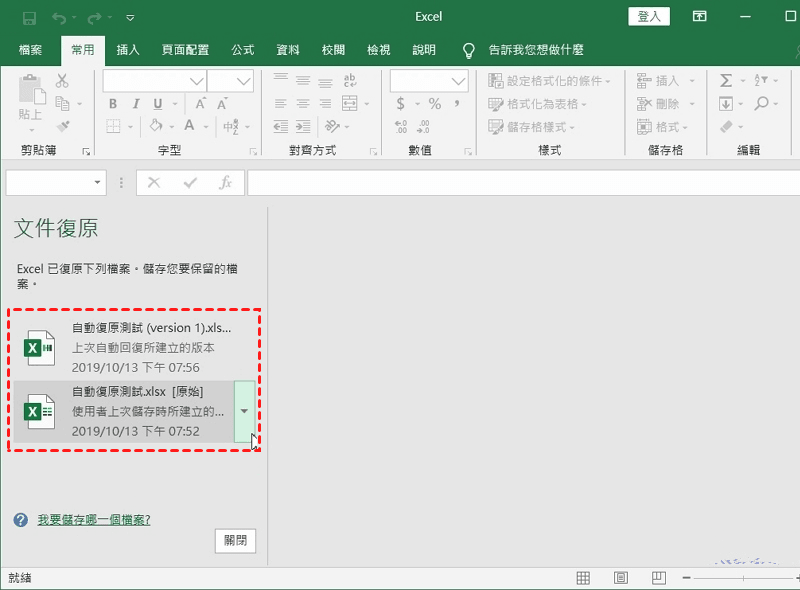Switch to Page Break Preview view in status bar
Screen dimensions: 800x590
point(658,578)
